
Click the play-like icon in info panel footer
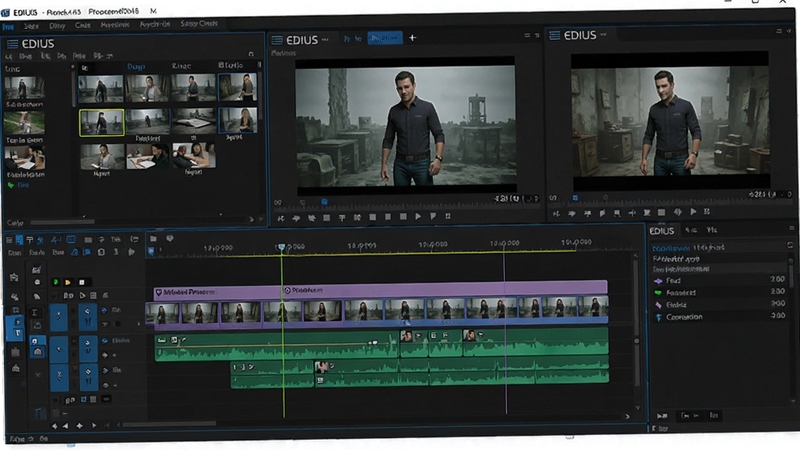coord(662,416)
